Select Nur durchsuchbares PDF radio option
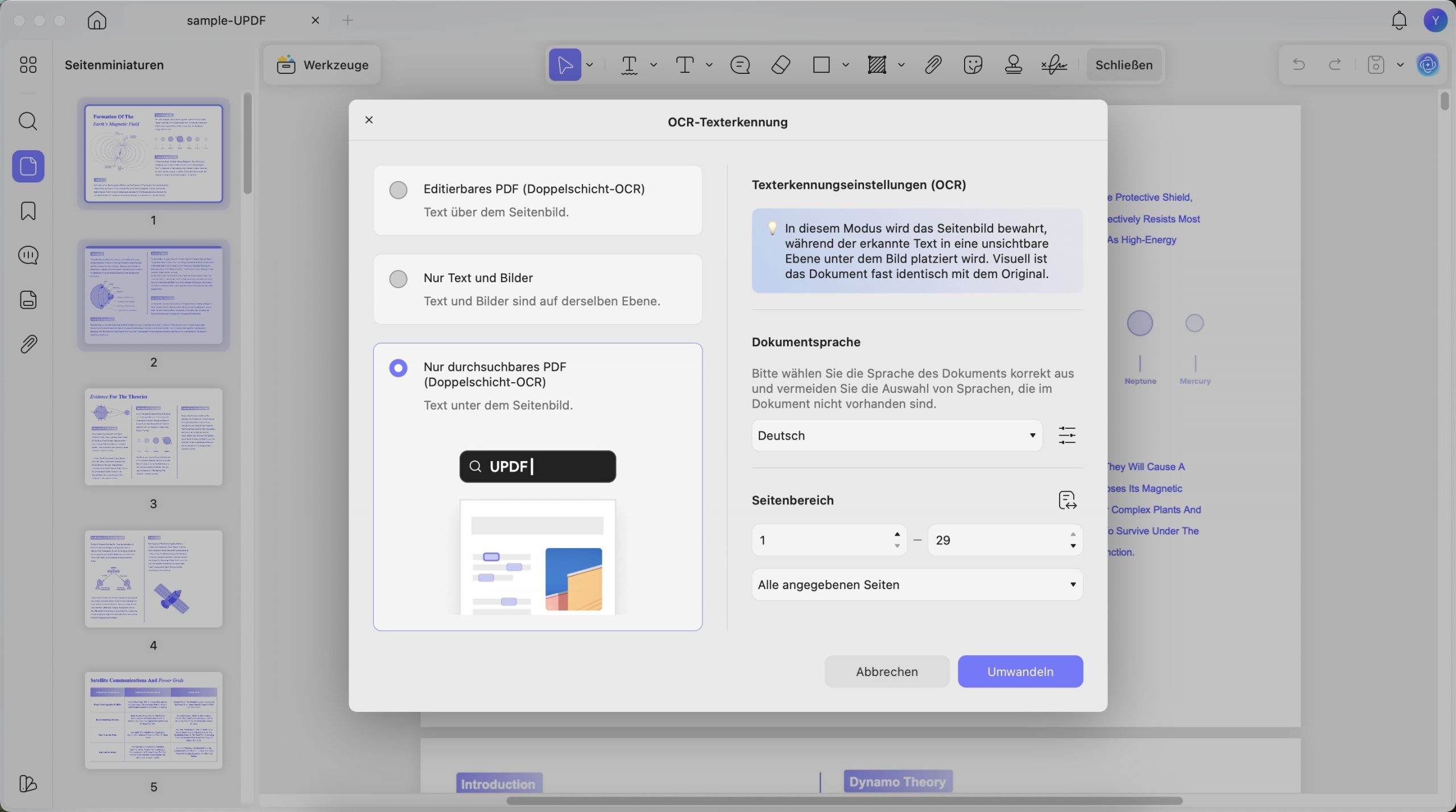The width and height of the screenshot is (1456, 812). pyautogui.click(x=398, y=368)
